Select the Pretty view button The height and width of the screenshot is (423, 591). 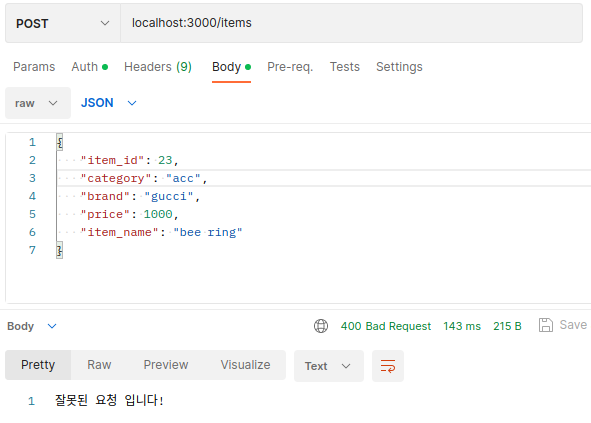38,365
